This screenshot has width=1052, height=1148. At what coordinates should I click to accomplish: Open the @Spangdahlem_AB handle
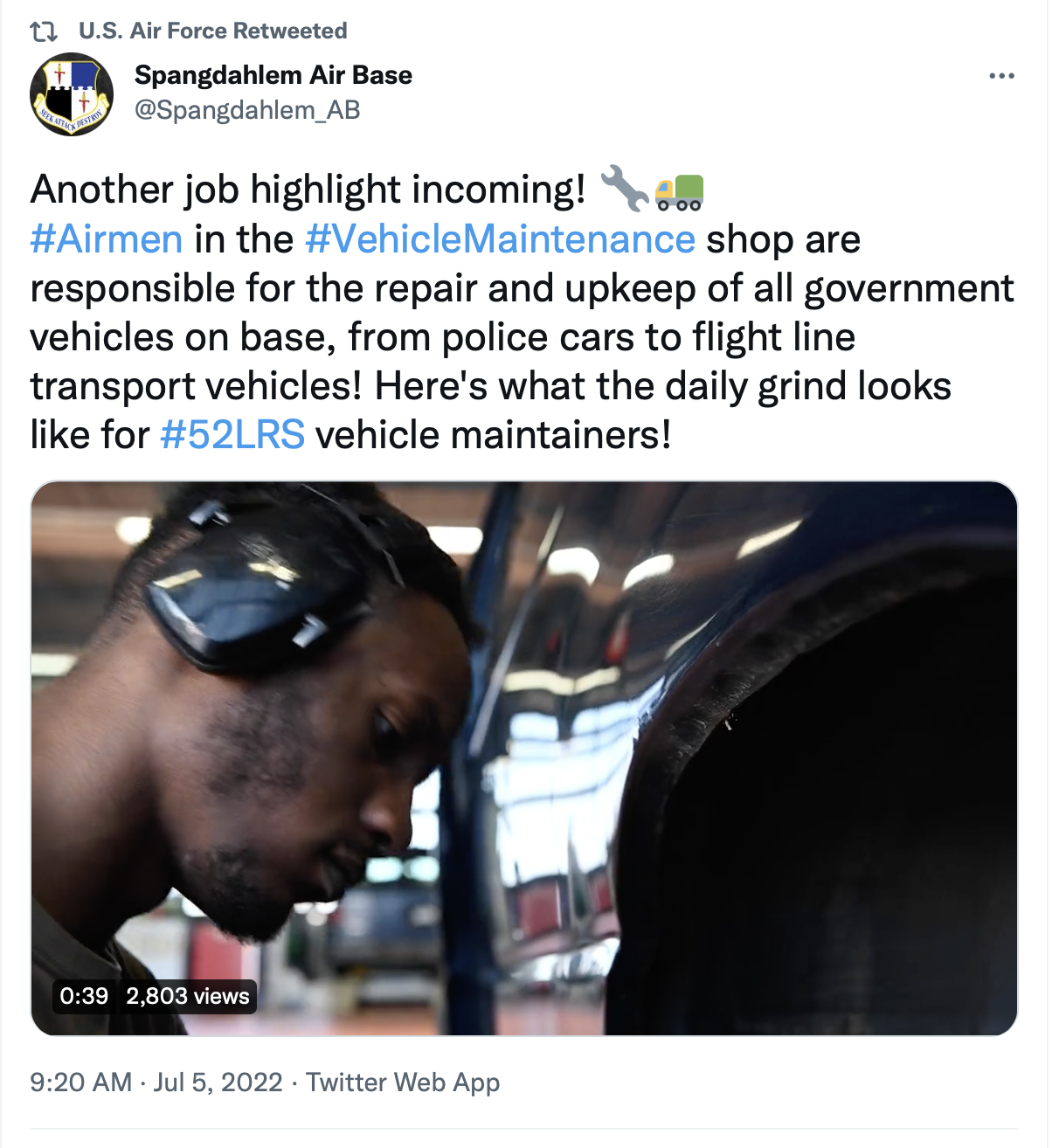coord(247,110)
